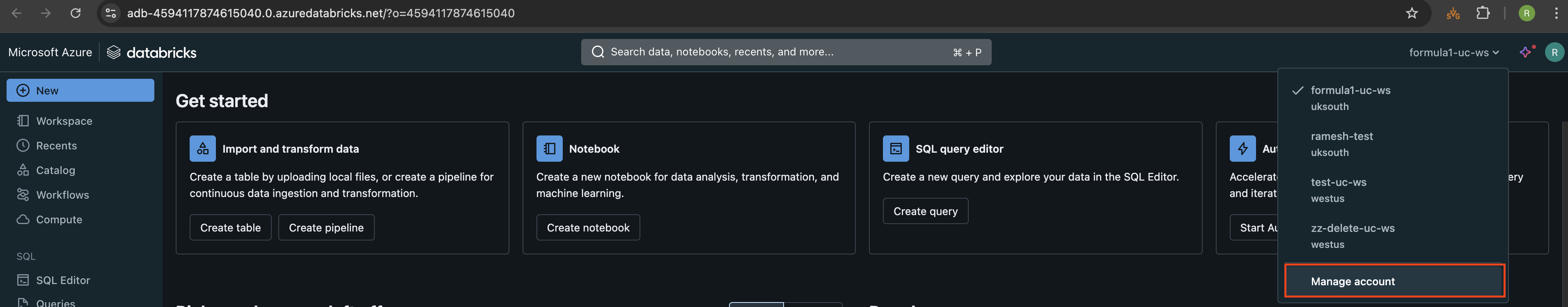Click the databricks logo

pyautogui.click(x=151, y=53)
